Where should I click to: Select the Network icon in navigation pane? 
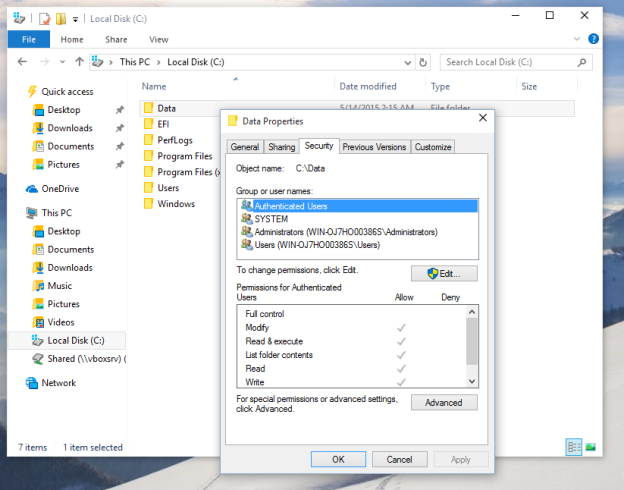pyautogui.click(x=32, y=382)
